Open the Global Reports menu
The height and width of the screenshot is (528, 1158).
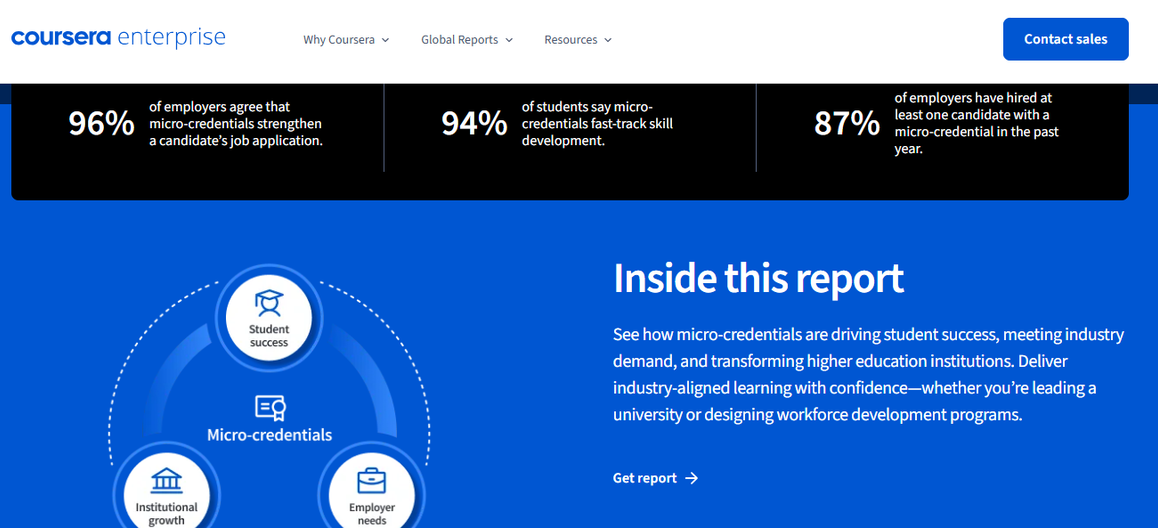467,40
